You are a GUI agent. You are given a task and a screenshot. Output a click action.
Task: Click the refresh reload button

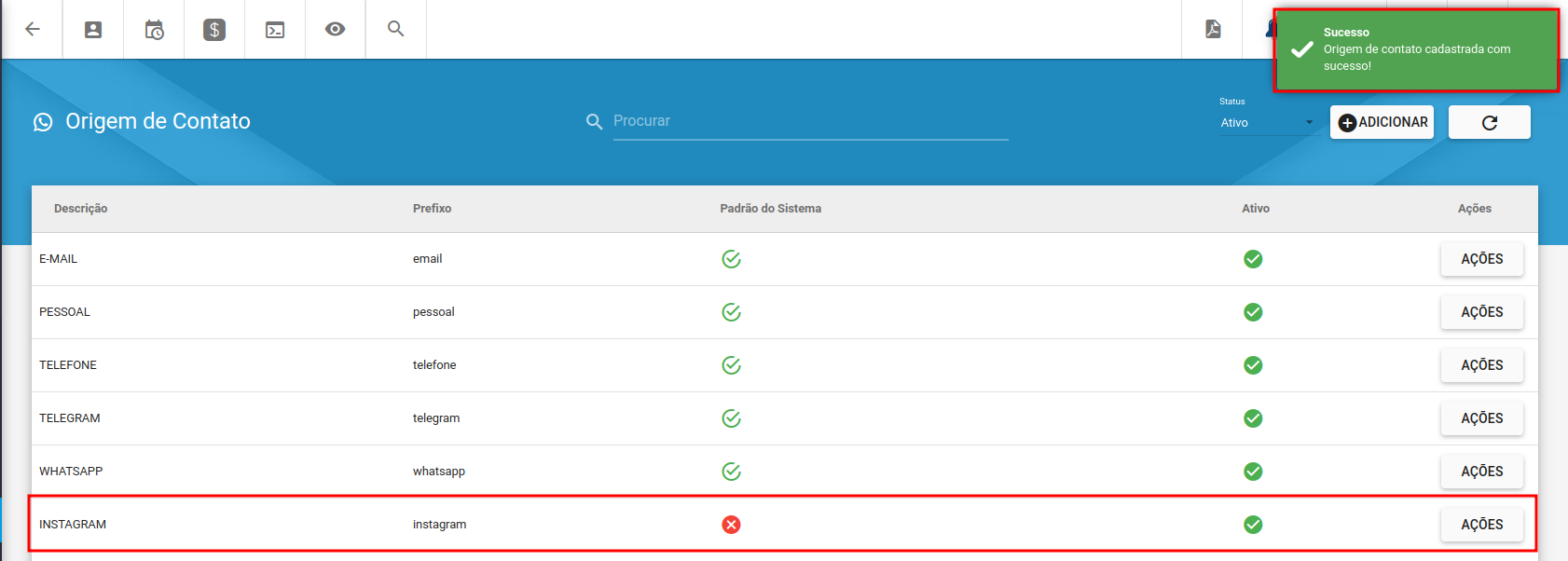tap(1490, 122)
